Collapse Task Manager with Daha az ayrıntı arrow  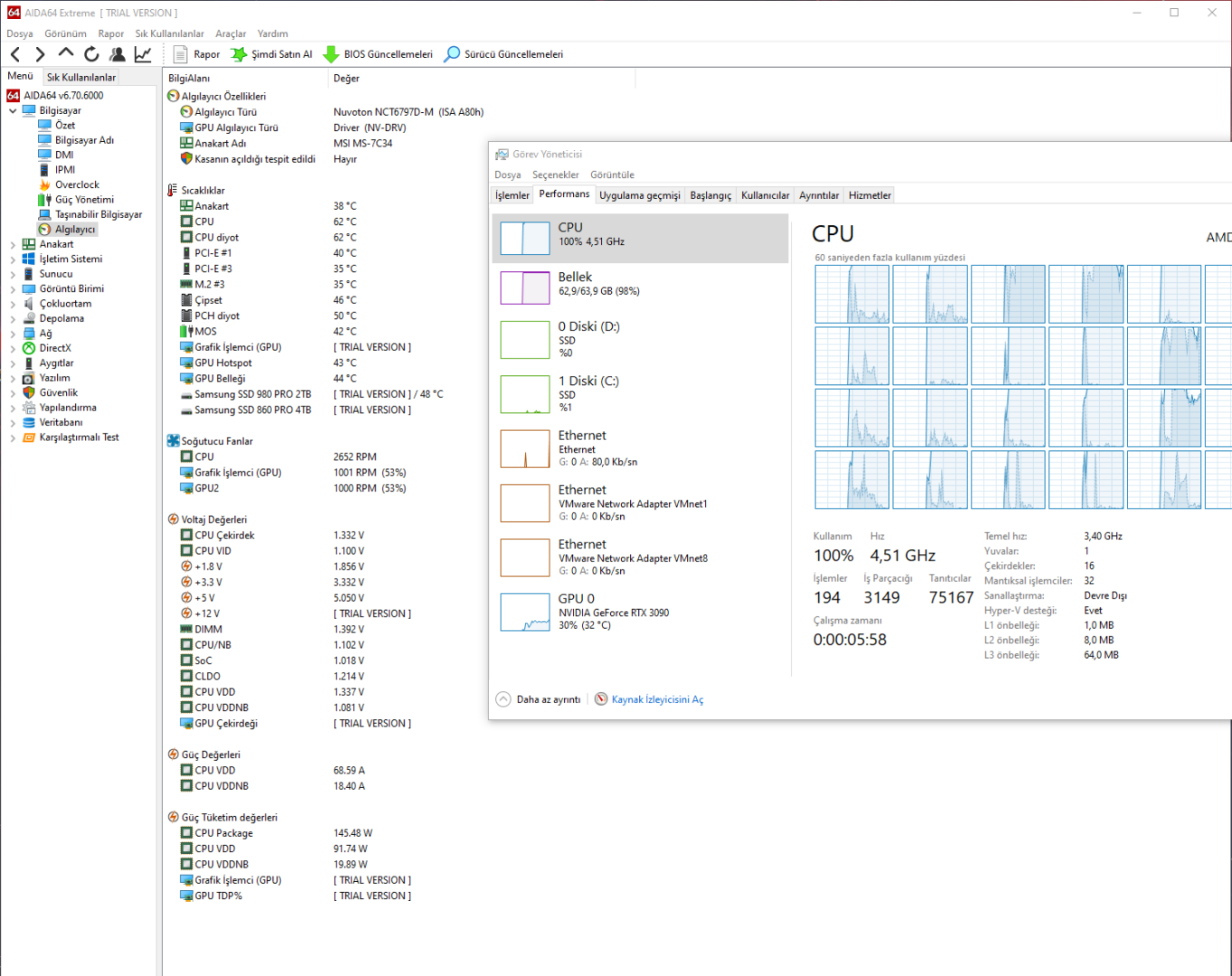point(503,699)
